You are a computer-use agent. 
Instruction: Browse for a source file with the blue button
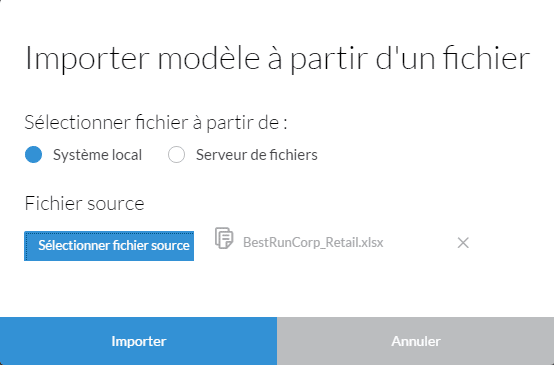click(x=109, y=246)
